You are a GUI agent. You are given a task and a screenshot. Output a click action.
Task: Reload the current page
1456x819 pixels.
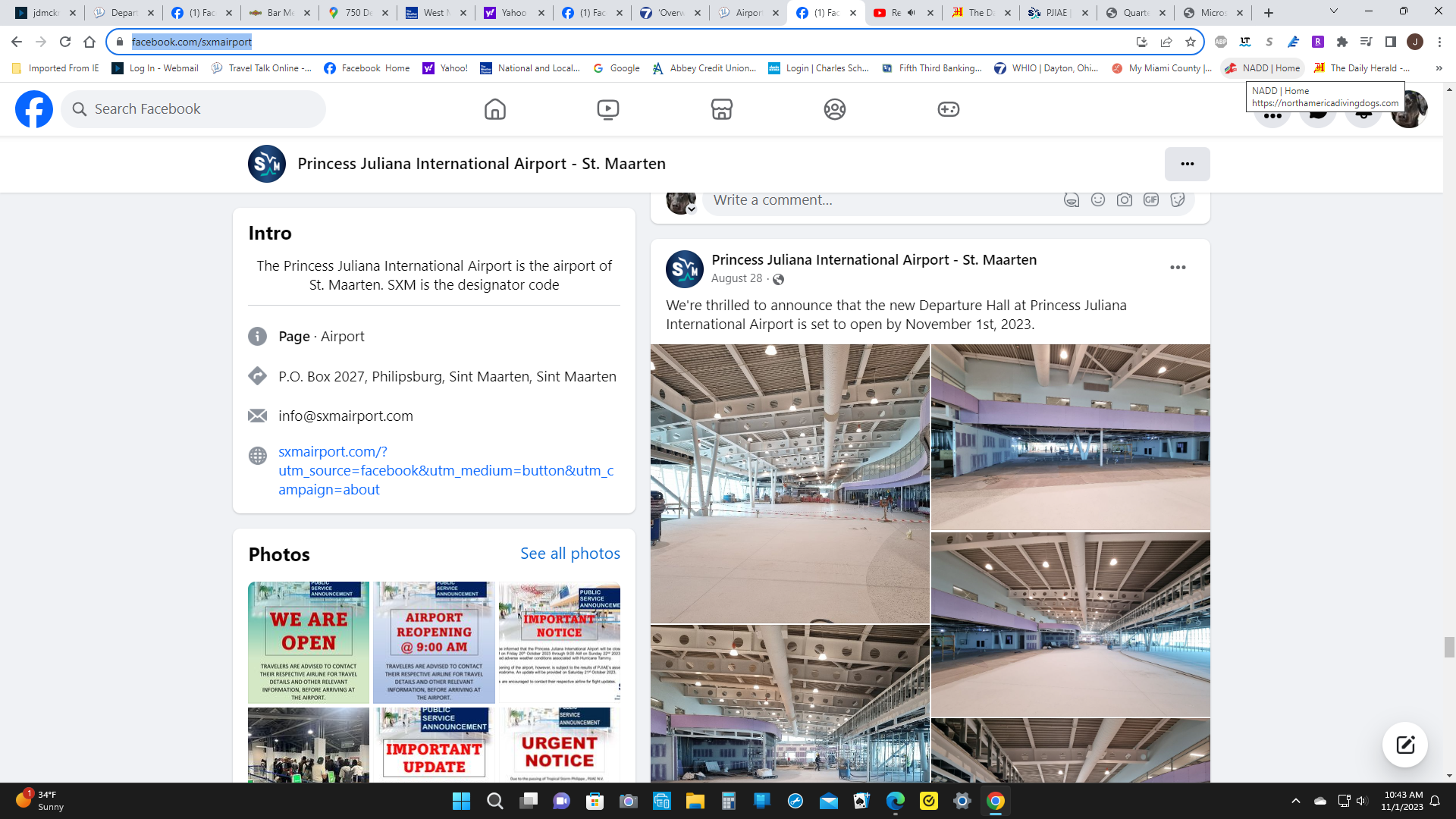point(65,42)
